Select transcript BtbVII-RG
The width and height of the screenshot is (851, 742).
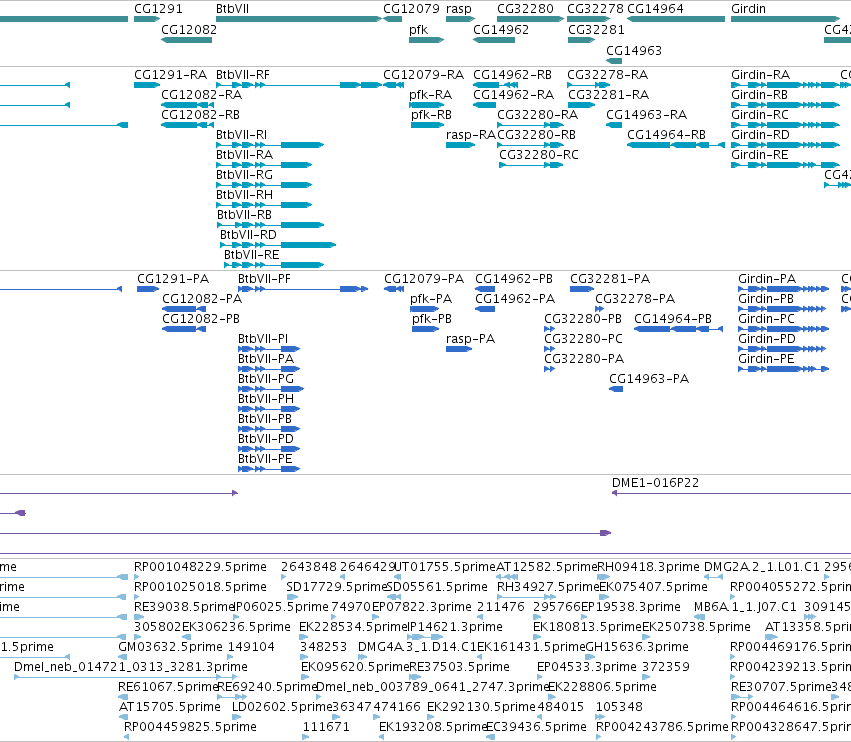coord(244,175)
